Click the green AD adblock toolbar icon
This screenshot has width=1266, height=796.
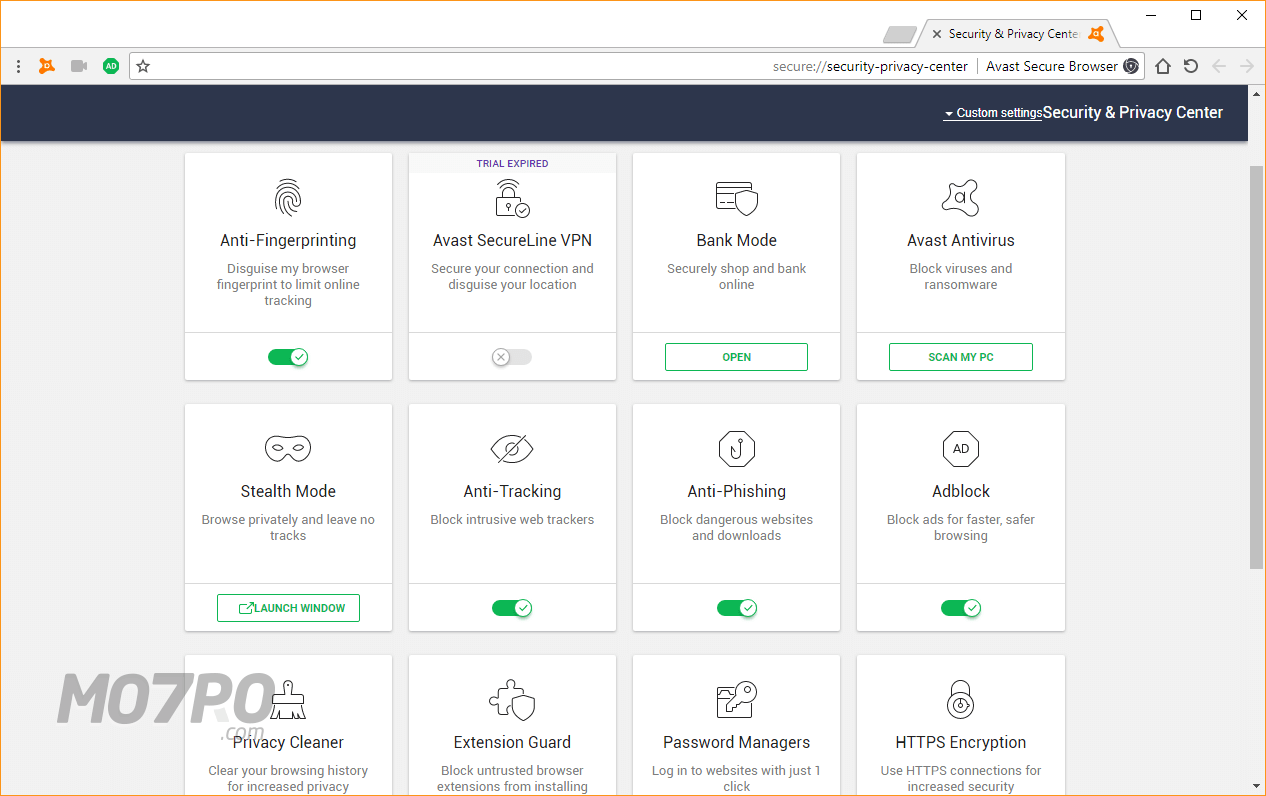(x=111, y=66)
